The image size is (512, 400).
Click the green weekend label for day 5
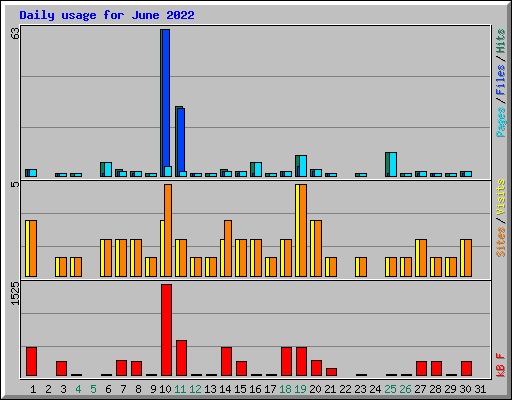(93, 389)
